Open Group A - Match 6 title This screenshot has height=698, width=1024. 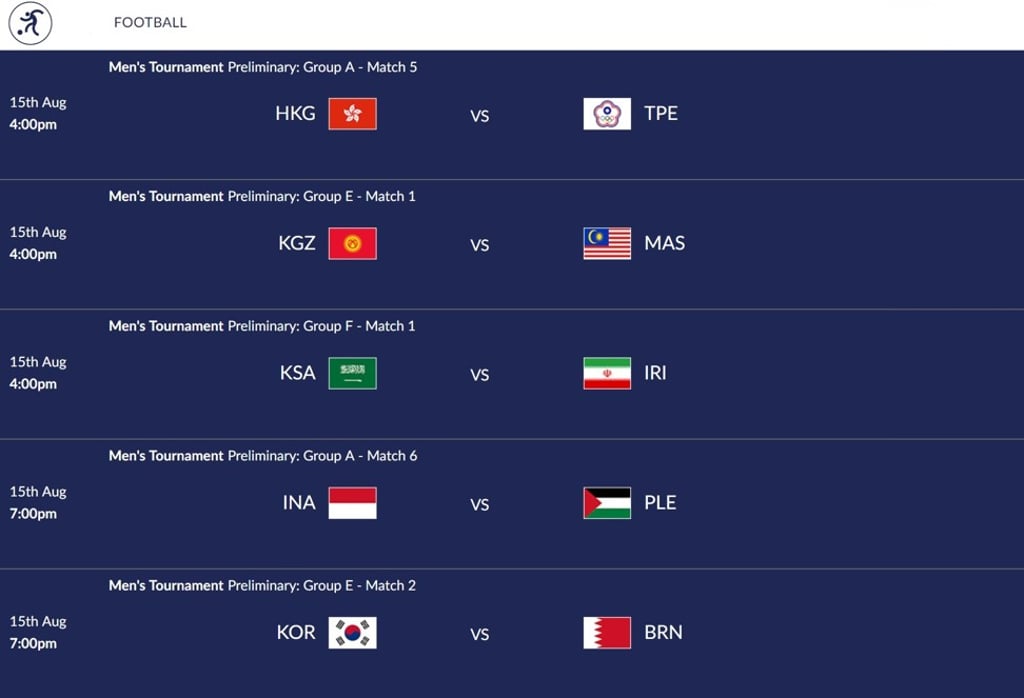[263, 456]
